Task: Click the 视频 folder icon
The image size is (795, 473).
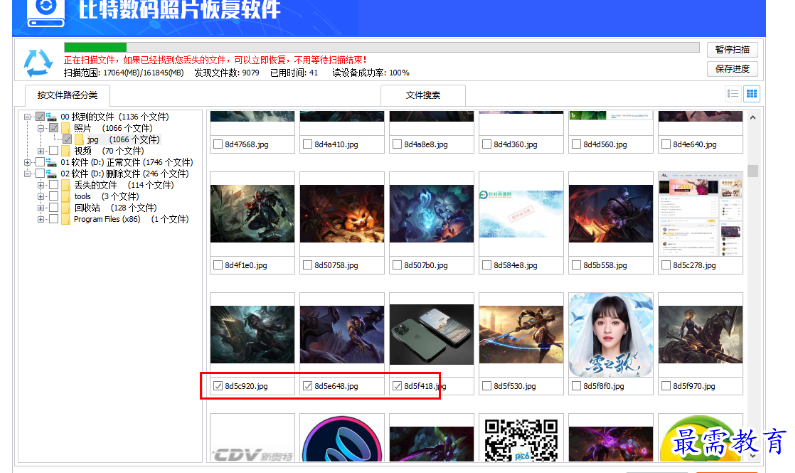Action: (x=65, y=151)
